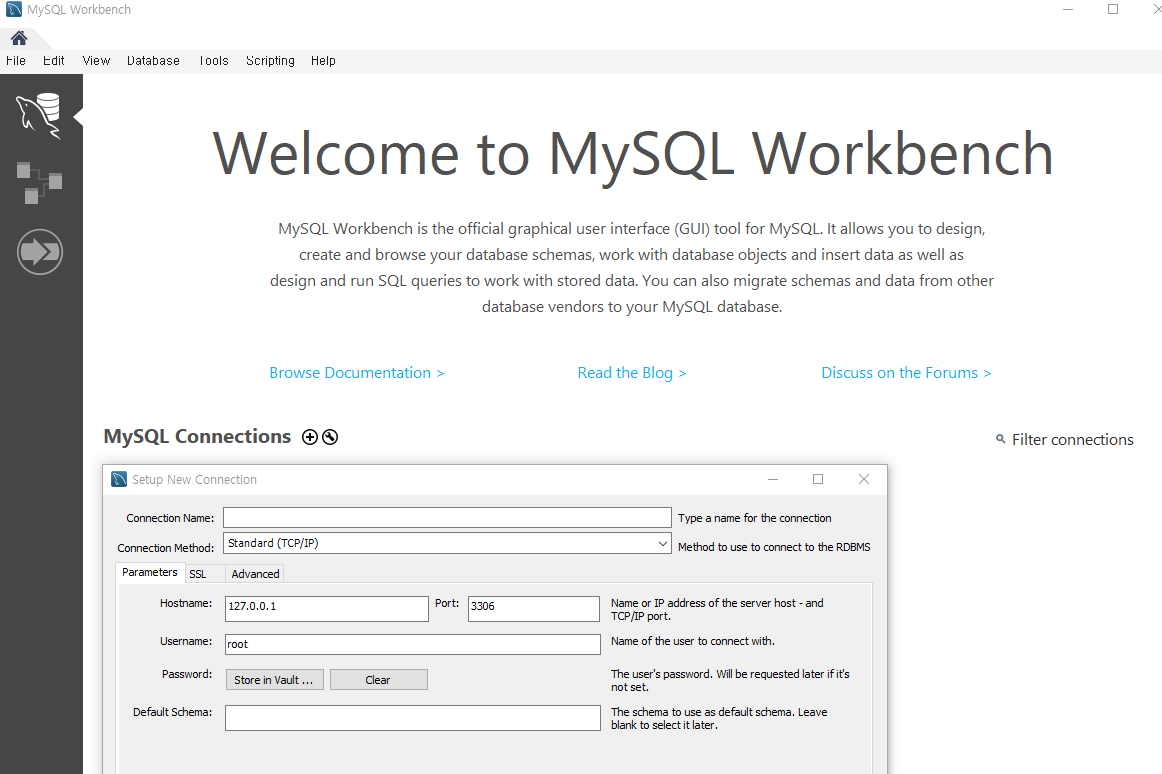
Task: Switch to the SSL tab
Action: tap(198, 574)
